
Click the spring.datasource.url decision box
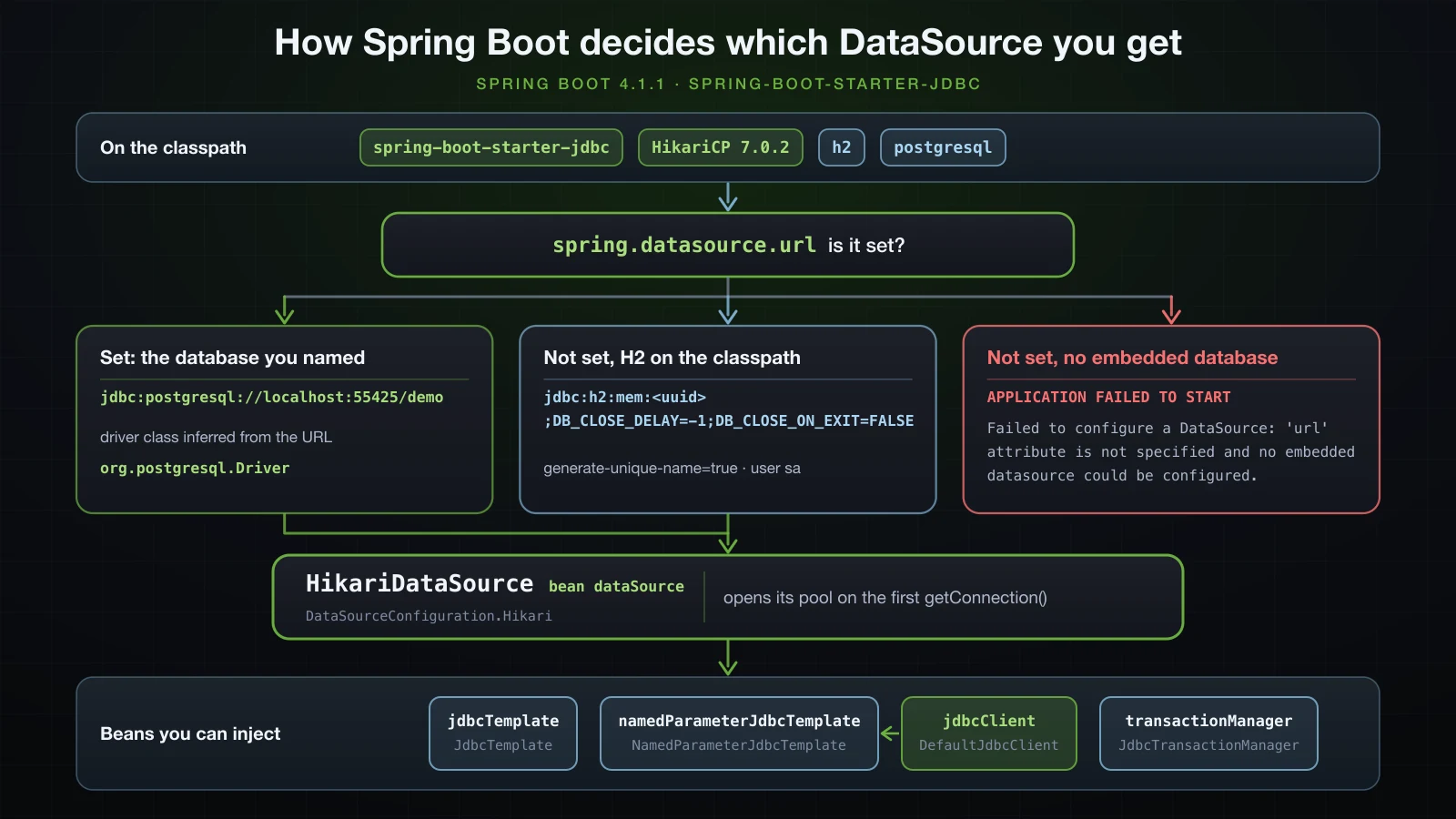[728, 245]
